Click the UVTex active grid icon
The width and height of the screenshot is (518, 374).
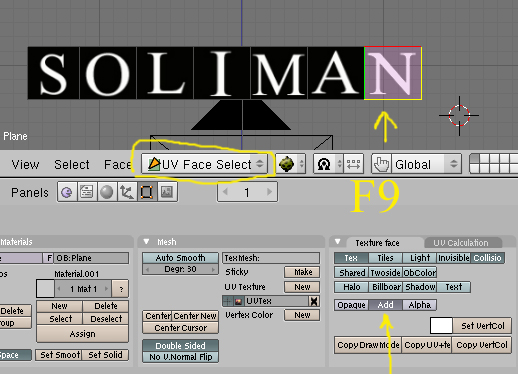pos(228,301)
